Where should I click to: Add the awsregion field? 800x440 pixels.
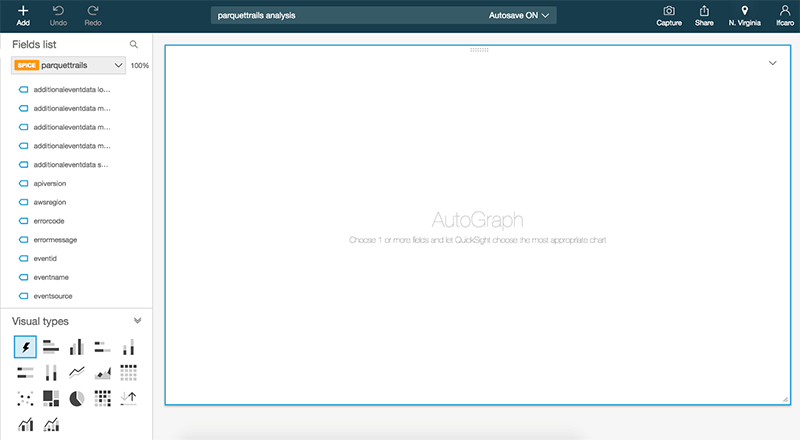click(x=49, y=202)
